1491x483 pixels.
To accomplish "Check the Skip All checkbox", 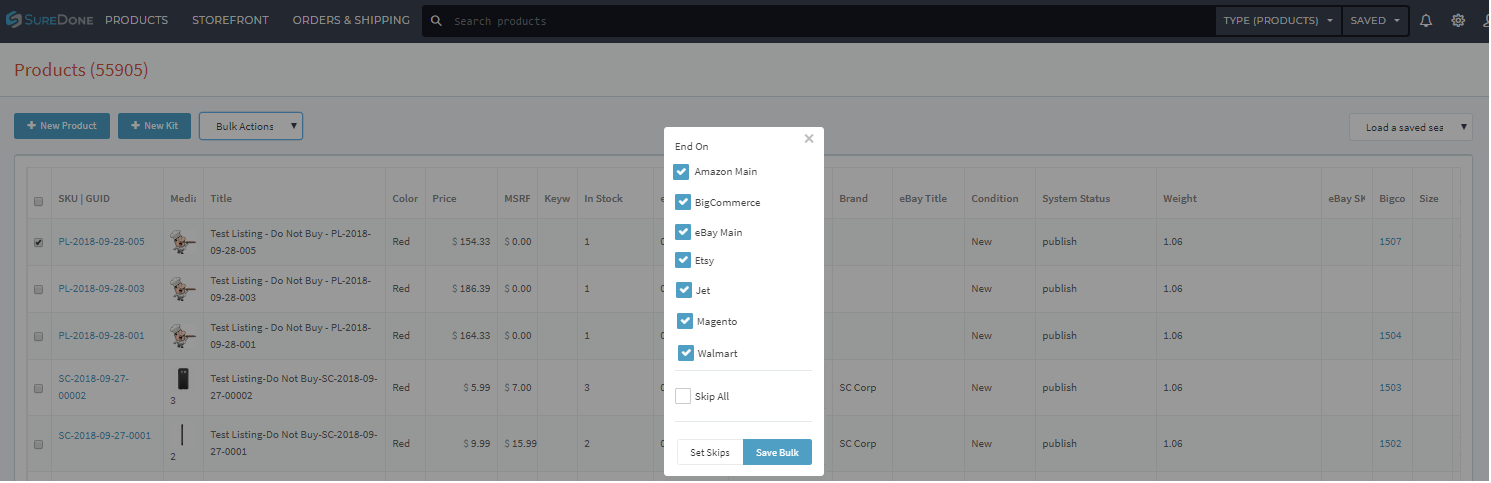I will click(683, 396).
